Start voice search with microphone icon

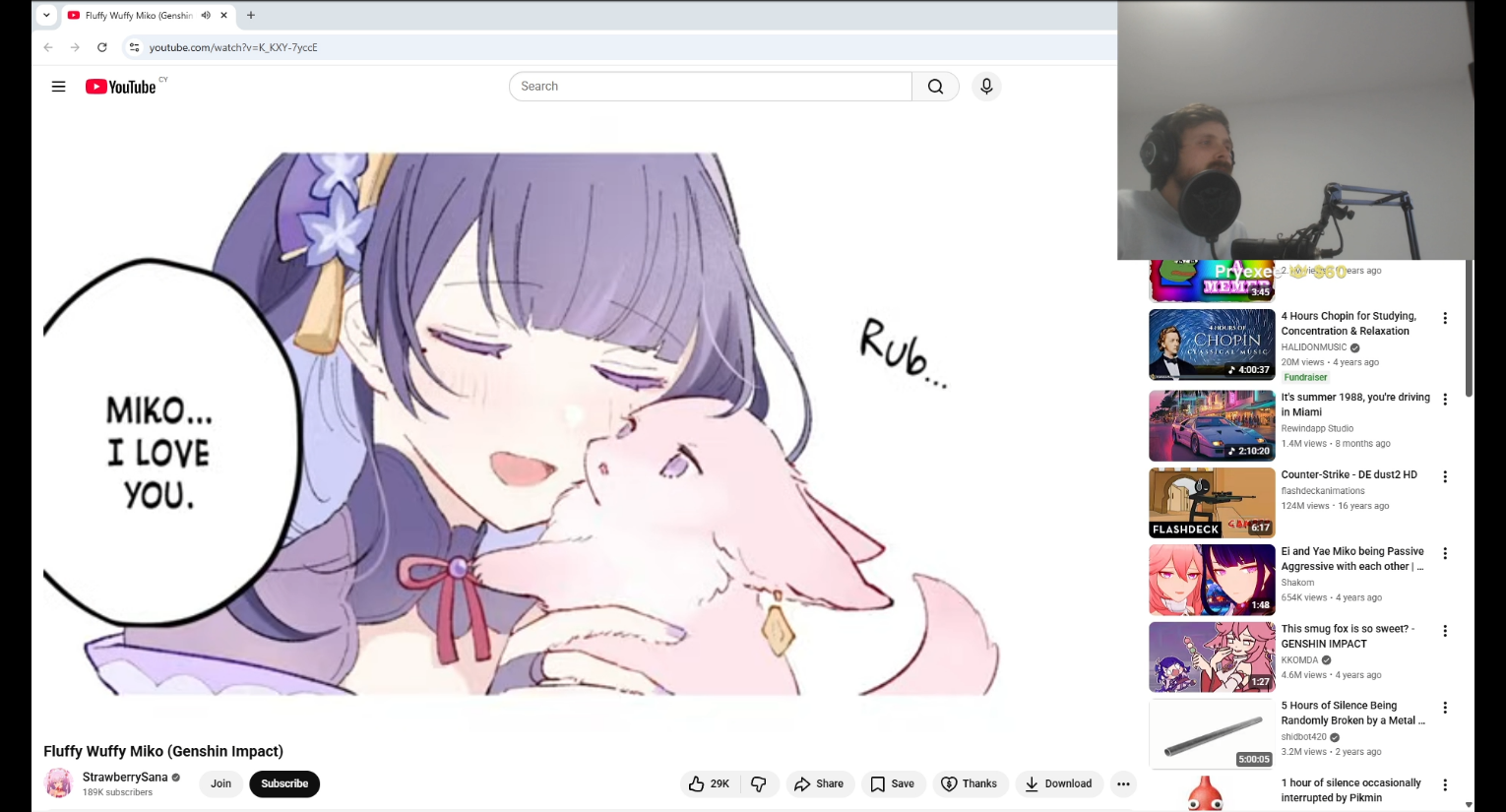(986, 87)
